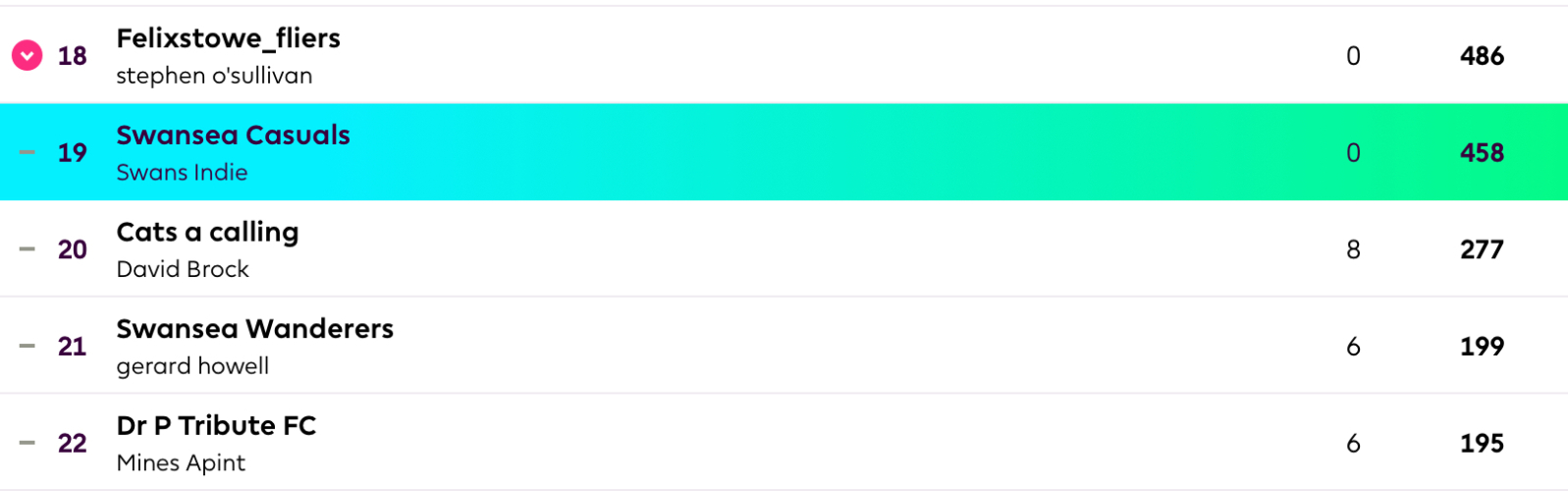Click the dash icon beside rank 22
This screenshot has width=1568, height=491.
(x=27, y=443)
